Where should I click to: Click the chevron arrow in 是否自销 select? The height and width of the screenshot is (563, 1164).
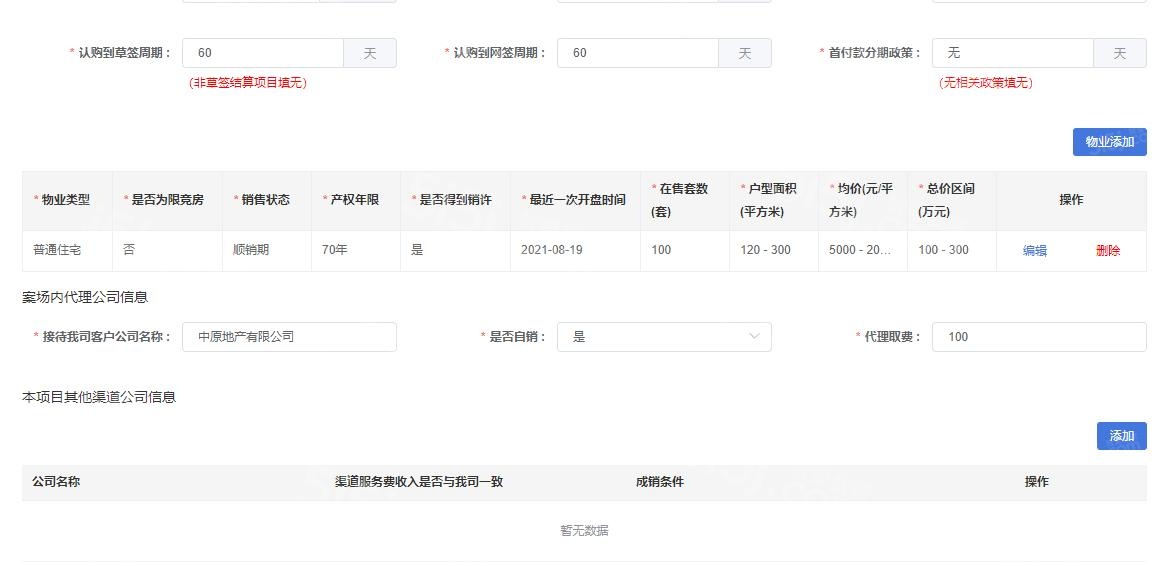tap(754, 337)
